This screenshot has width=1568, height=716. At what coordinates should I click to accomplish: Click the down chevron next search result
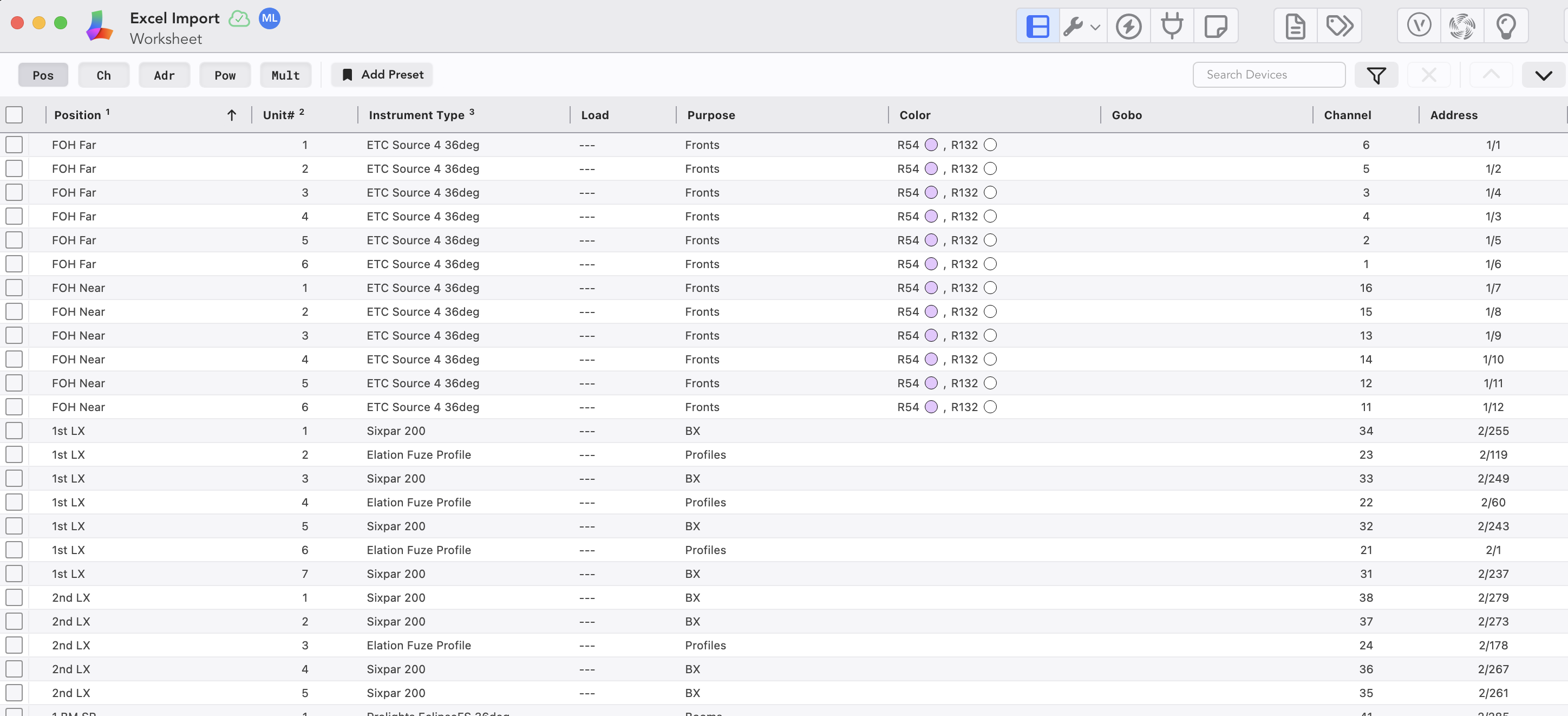pos(1543,75)
